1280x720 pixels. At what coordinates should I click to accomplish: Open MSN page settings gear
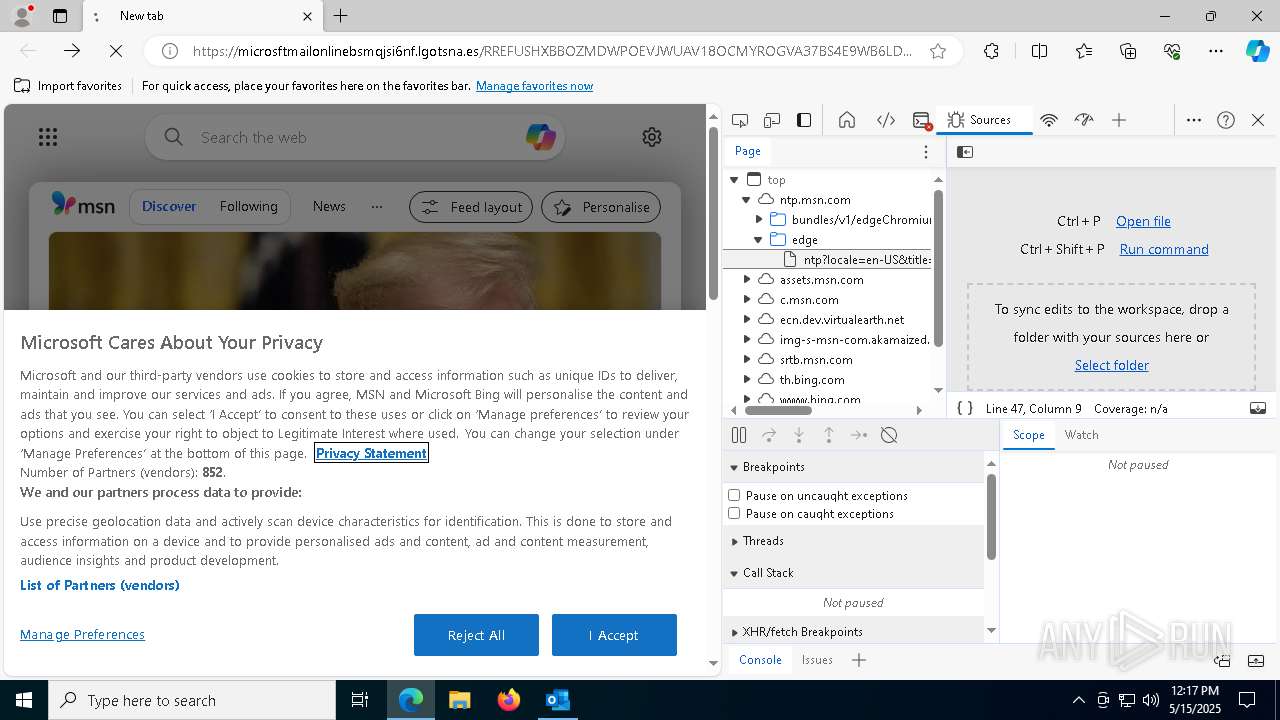(652, 137)
